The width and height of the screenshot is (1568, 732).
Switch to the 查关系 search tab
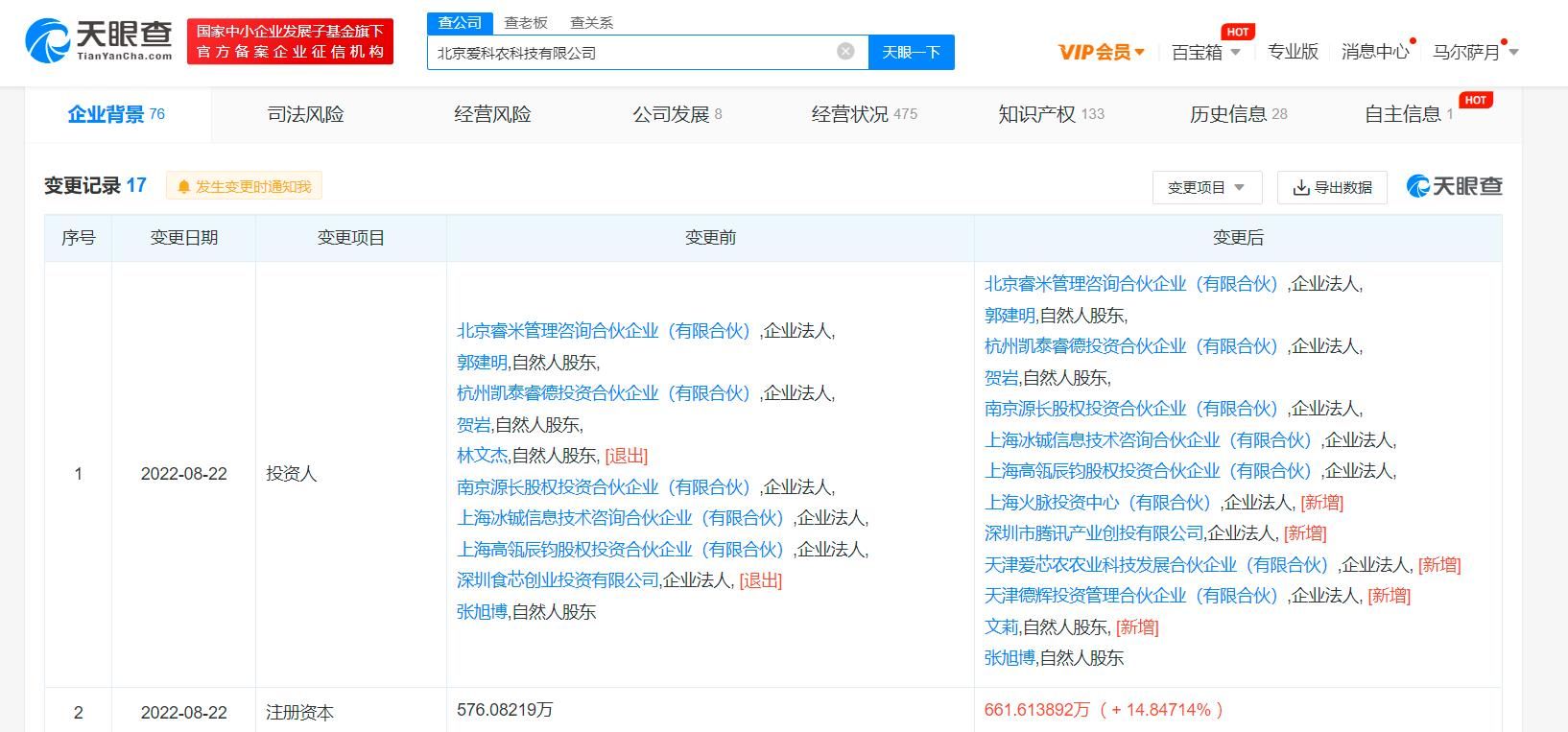click(x=591, y=22)
